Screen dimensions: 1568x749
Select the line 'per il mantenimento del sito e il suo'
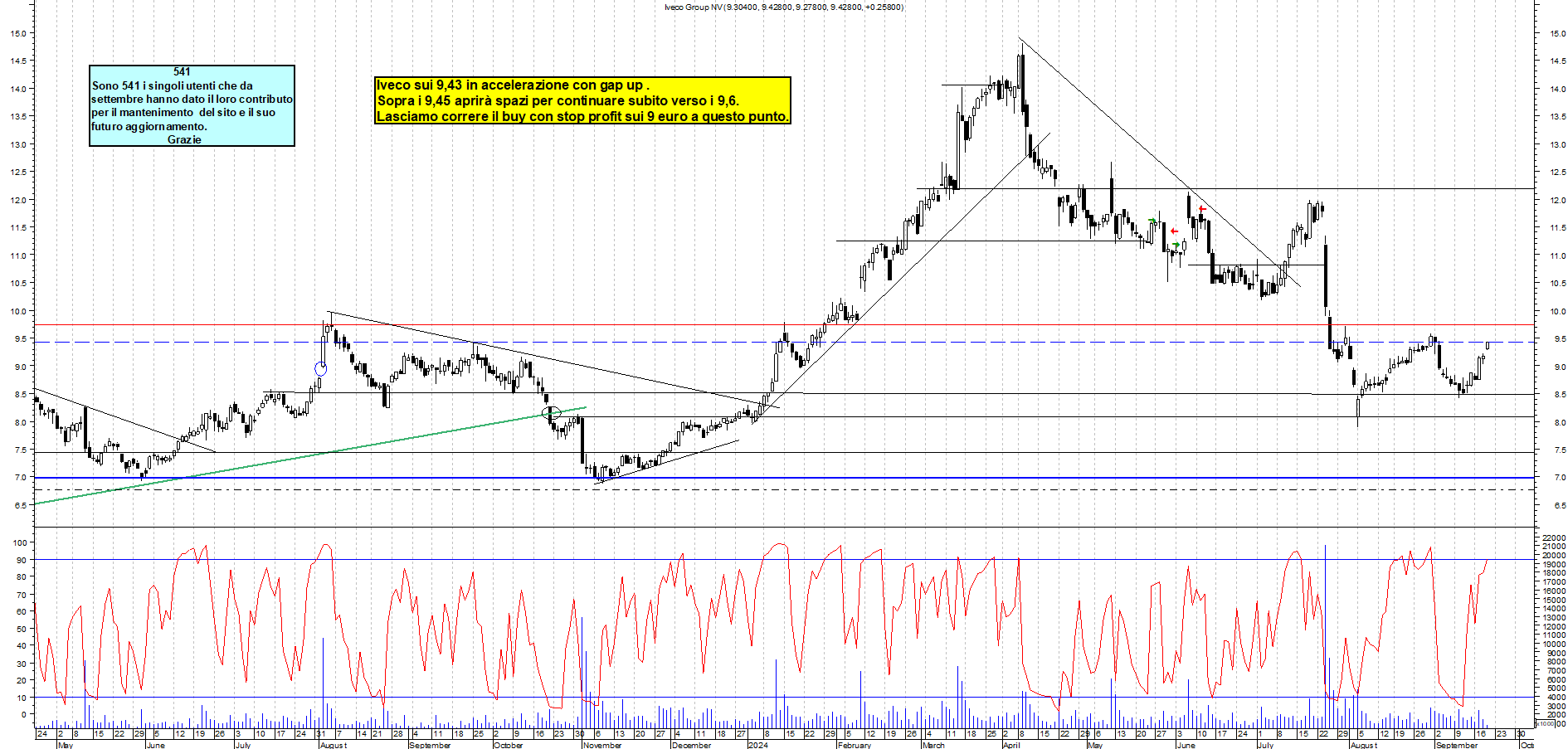click(x=183, y=112)
